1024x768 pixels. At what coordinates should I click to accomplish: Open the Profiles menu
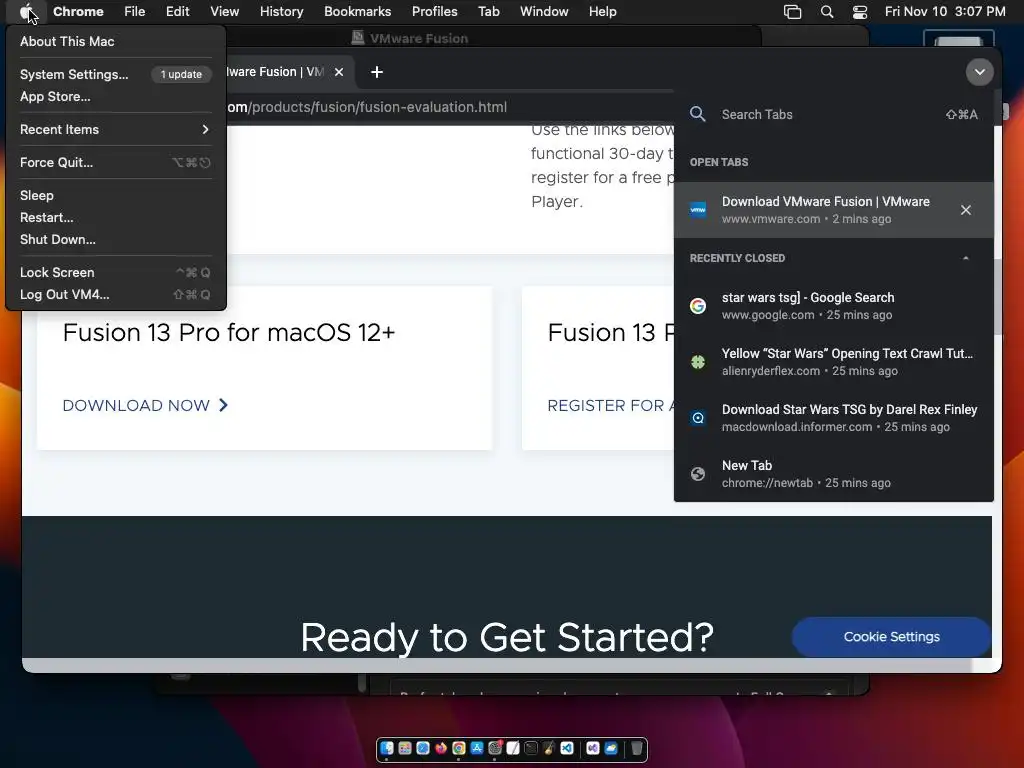(434, 11)
